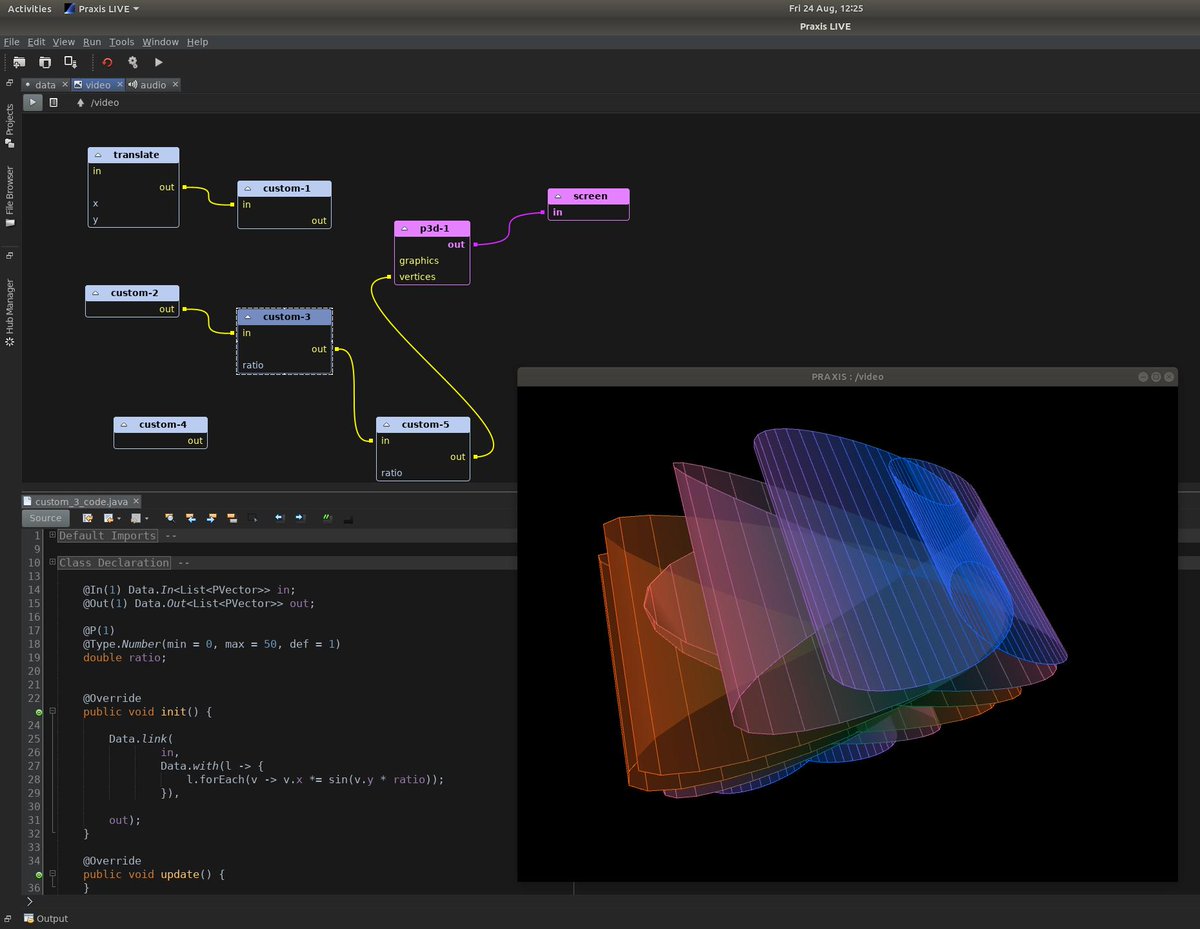Image resolution: width=1200 pixels, height=929 pixels.
Task: Close the custom_3_code.java tab
Action: coord(135,501)
